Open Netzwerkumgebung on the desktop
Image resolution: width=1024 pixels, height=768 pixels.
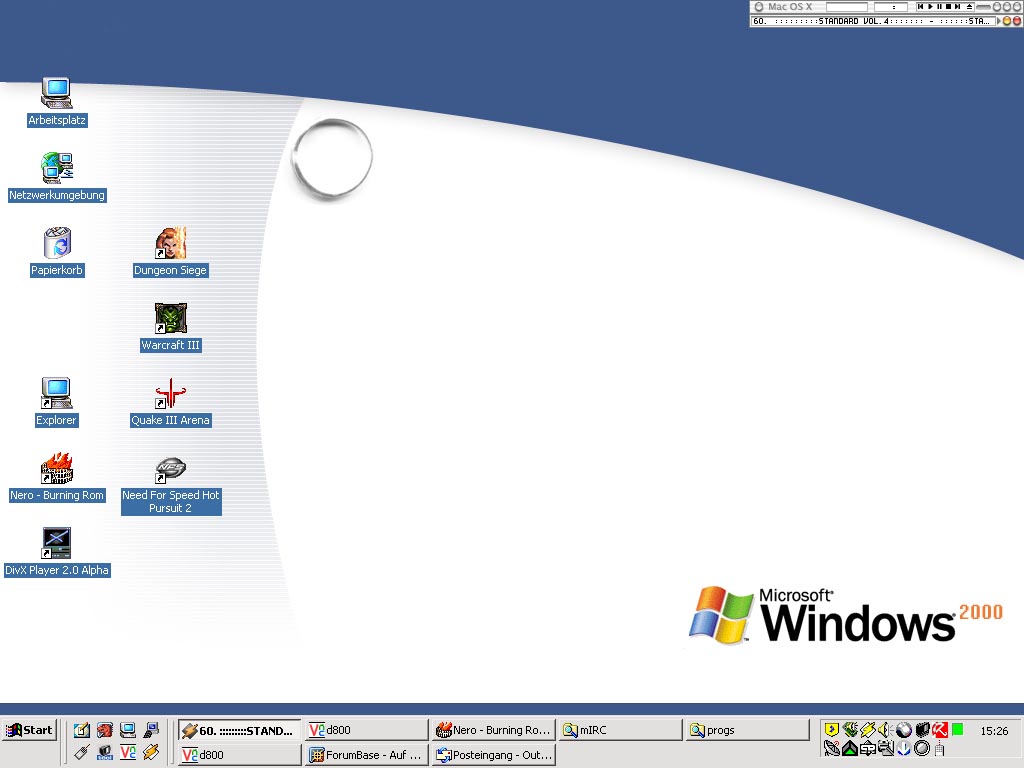coord(57,176)
